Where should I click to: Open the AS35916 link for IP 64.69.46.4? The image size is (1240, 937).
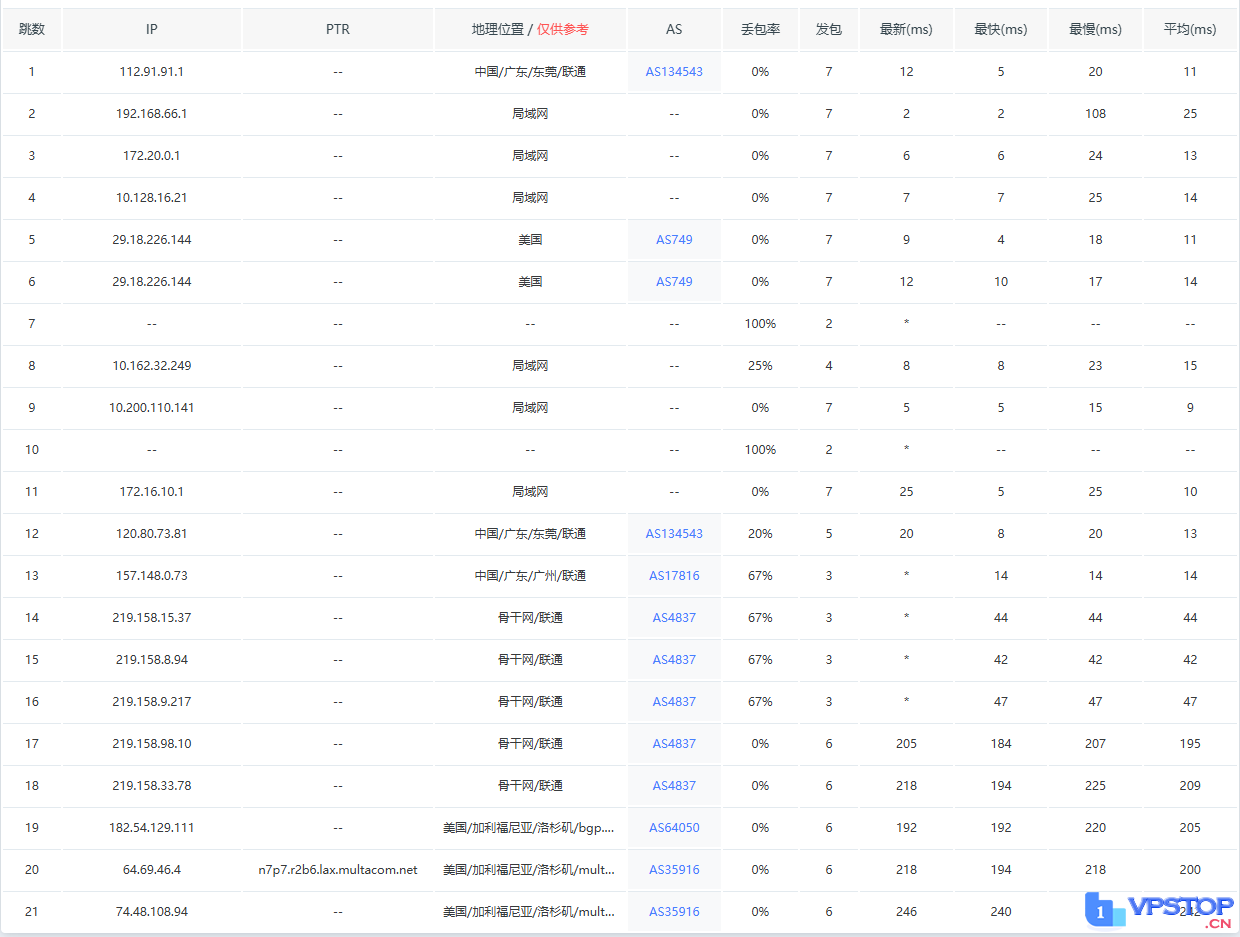[674, 870]
